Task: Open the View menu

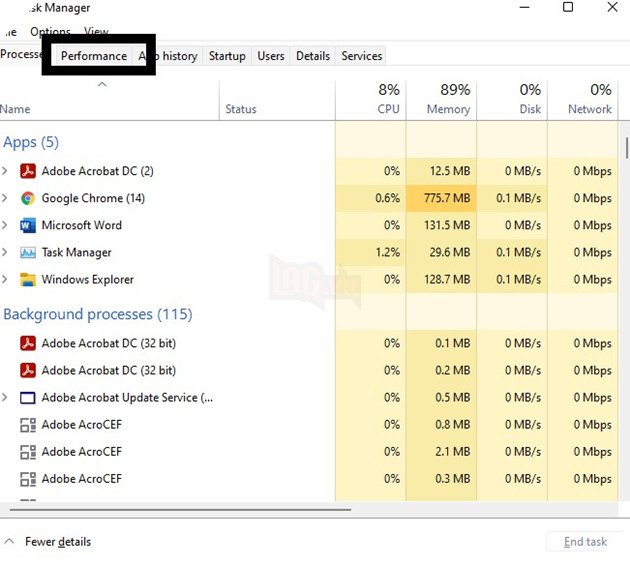Action: (x=96, y=31)
